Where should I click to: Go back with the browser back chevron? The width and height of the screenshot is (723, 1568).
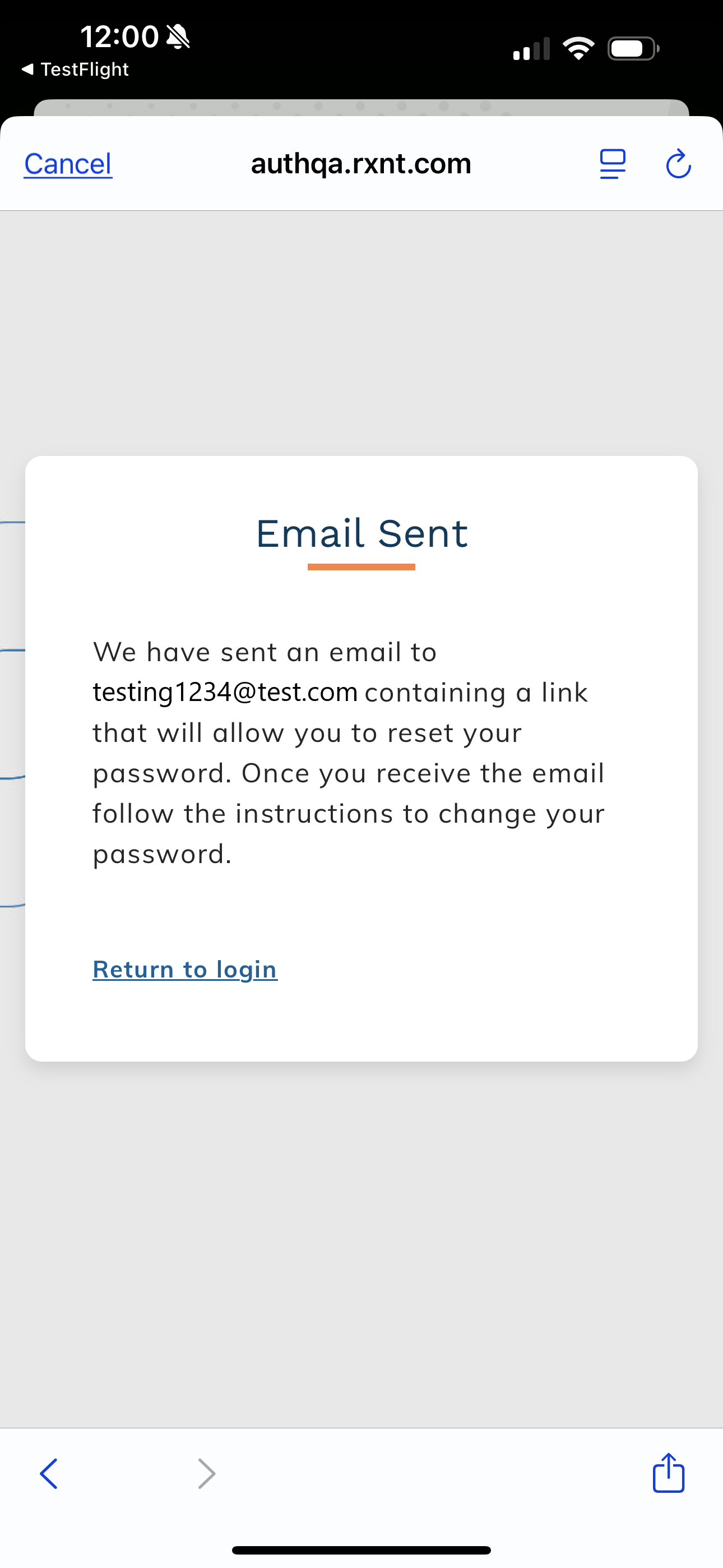(49, 1473)
